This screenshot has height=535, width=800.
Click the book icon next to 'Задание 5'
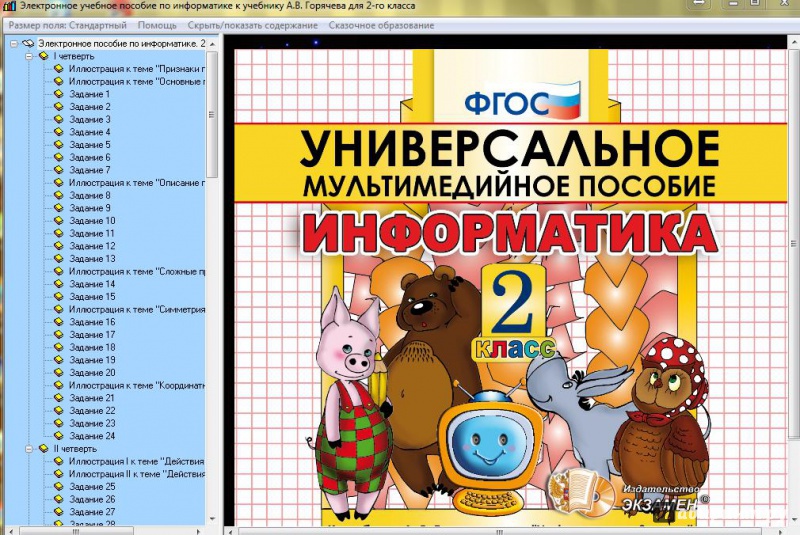pyautogui.click(x=59, y=144)
